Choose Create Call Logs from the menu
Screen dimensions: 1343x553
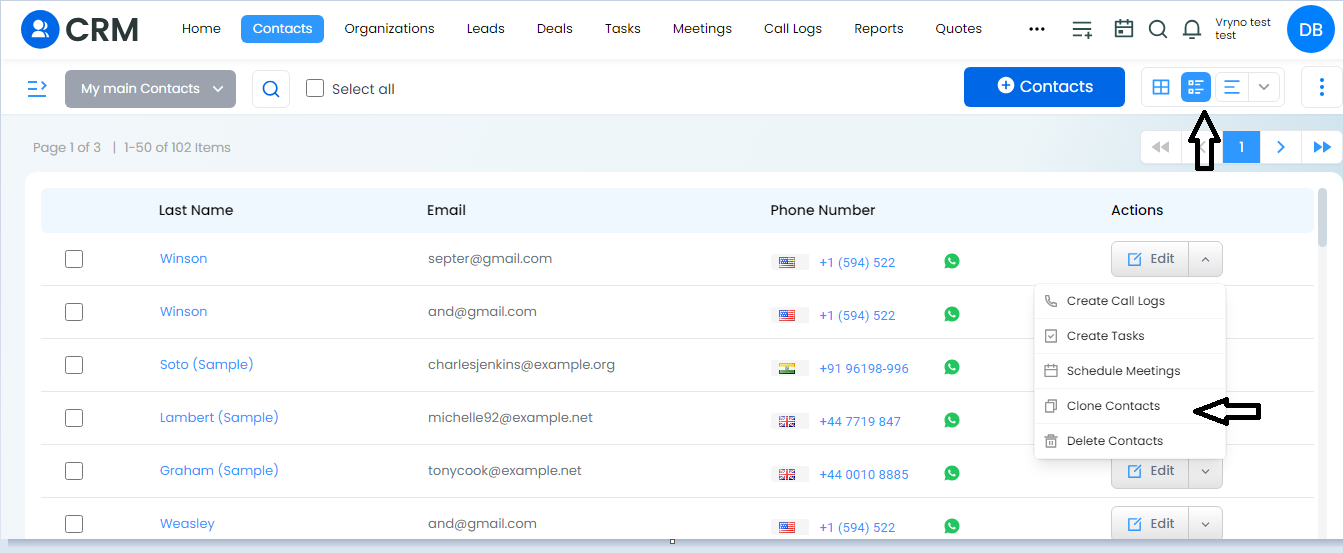[x=1130, y=301]
